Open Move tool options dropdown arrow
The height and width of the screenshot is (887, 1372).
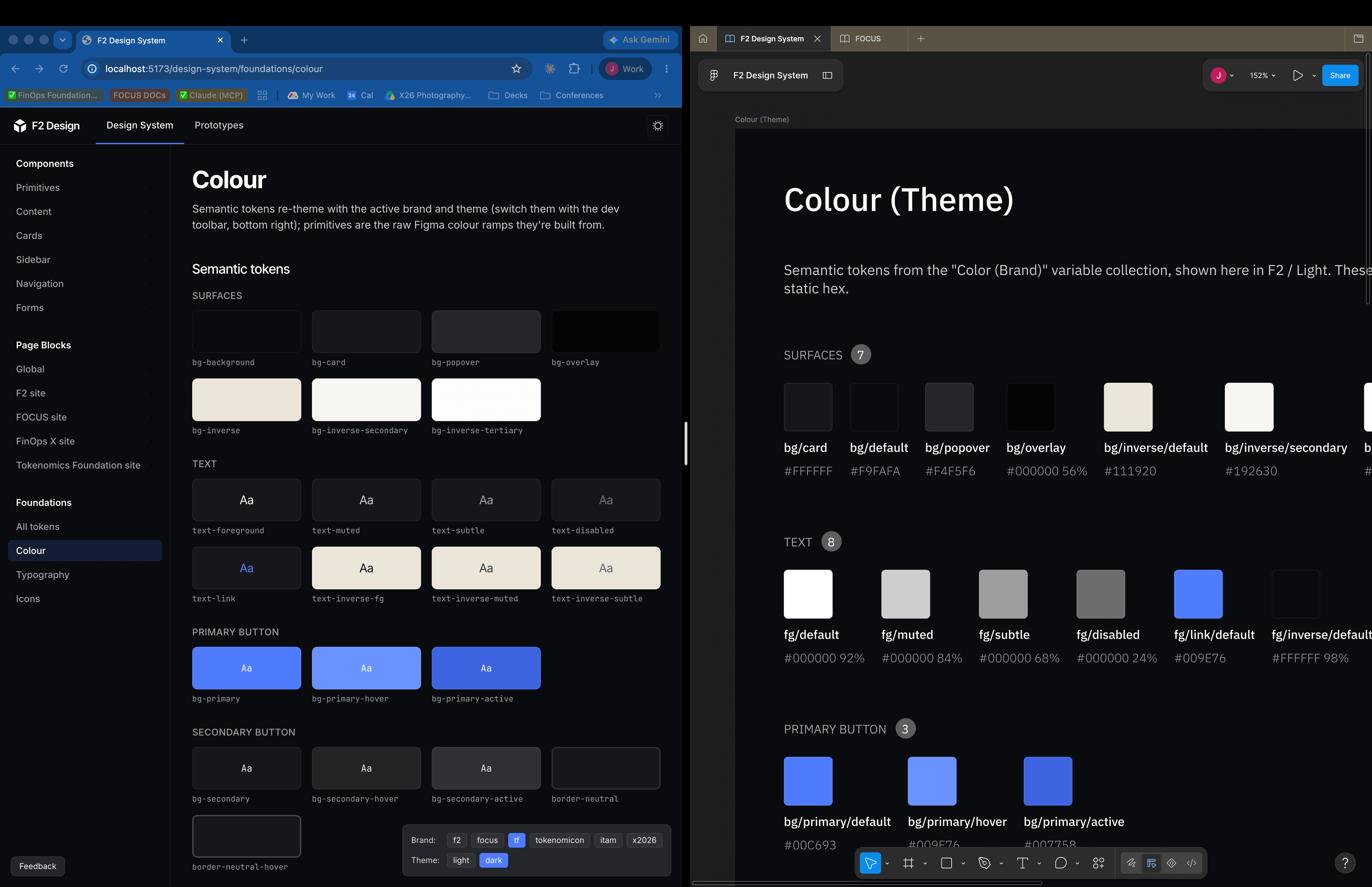click(887, 863)
